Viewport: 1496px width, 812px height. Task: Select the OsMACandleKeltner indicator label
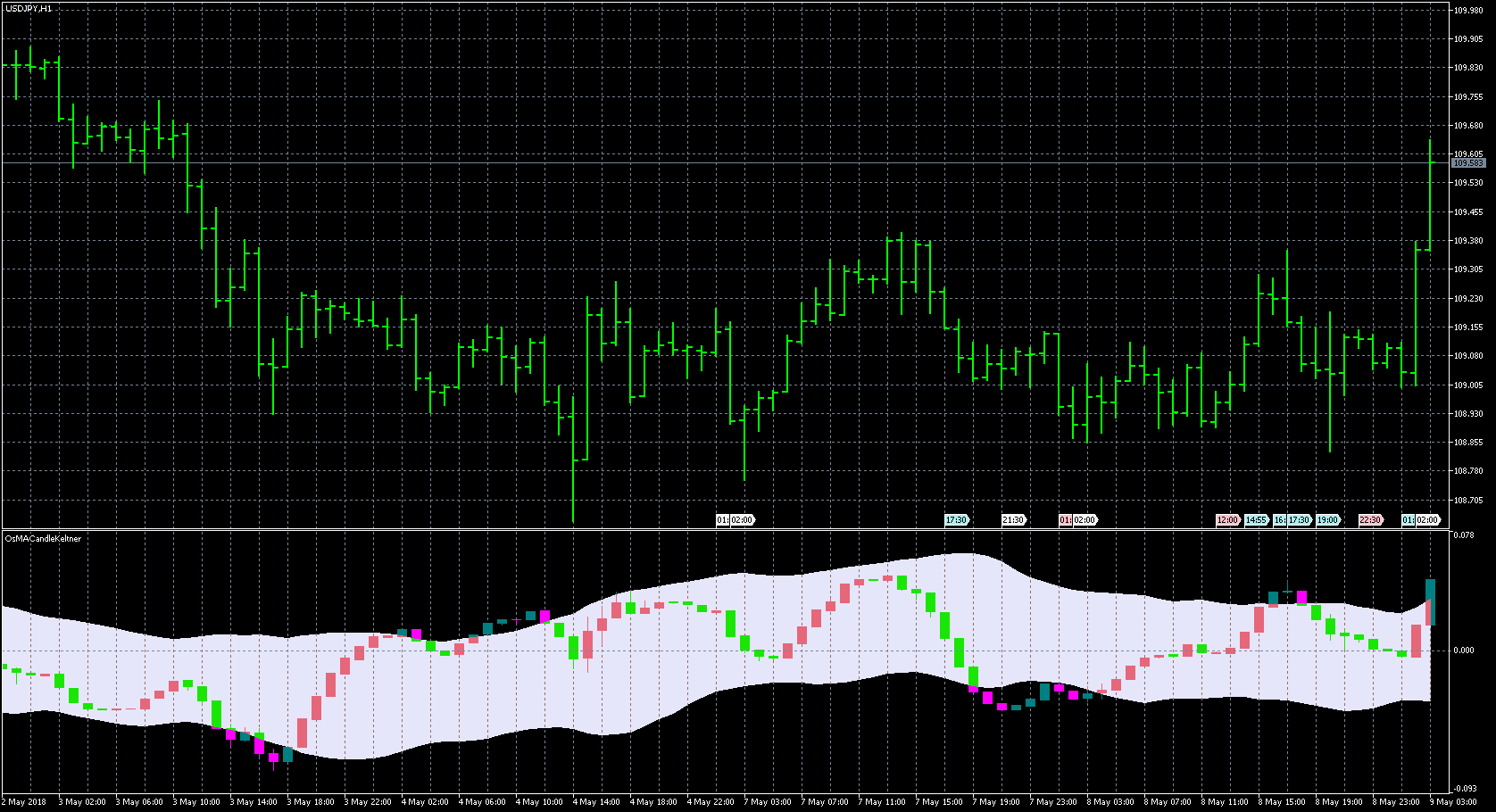tap(43, 539)
